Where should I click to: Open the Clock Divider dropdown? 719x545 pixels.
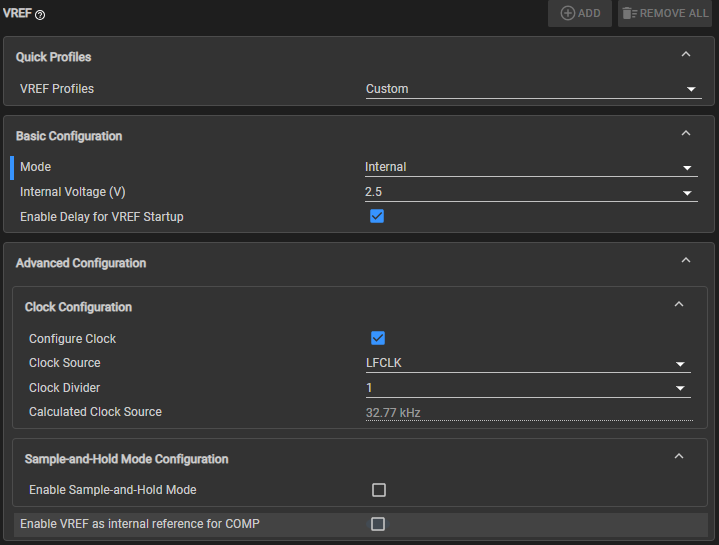tap(528, 388)
